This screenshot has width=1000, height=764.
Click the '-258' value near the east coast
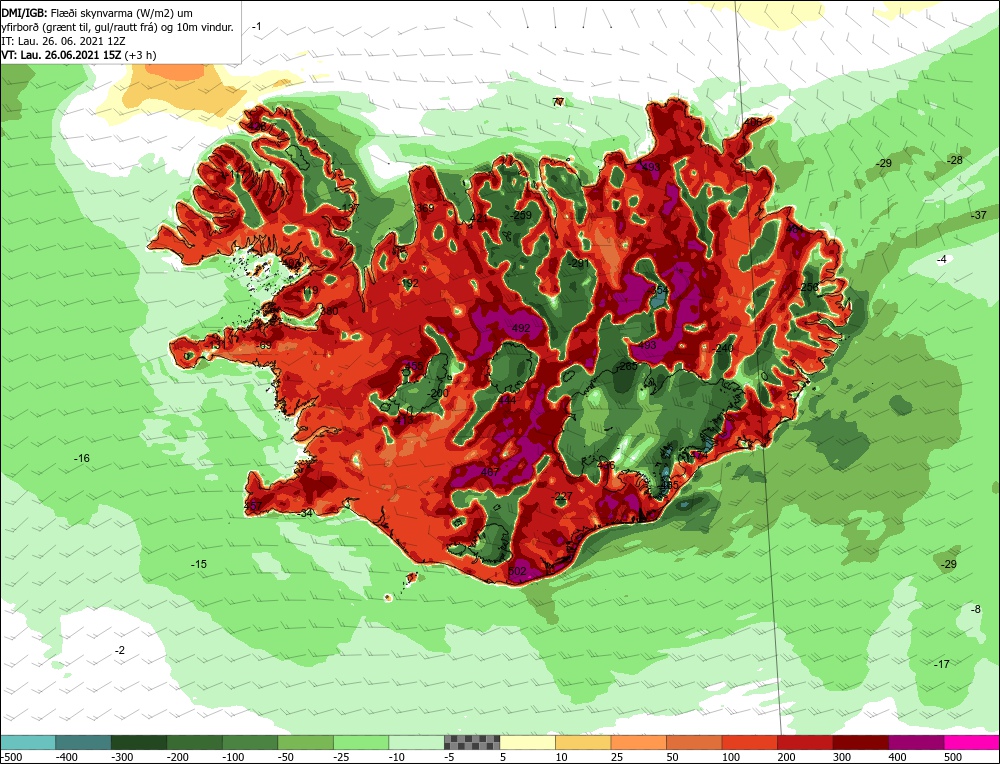808,287
